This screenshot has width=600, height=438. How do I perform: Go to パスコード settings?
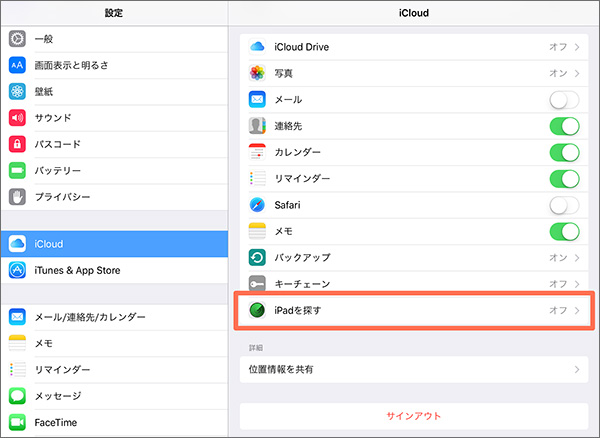114,144
